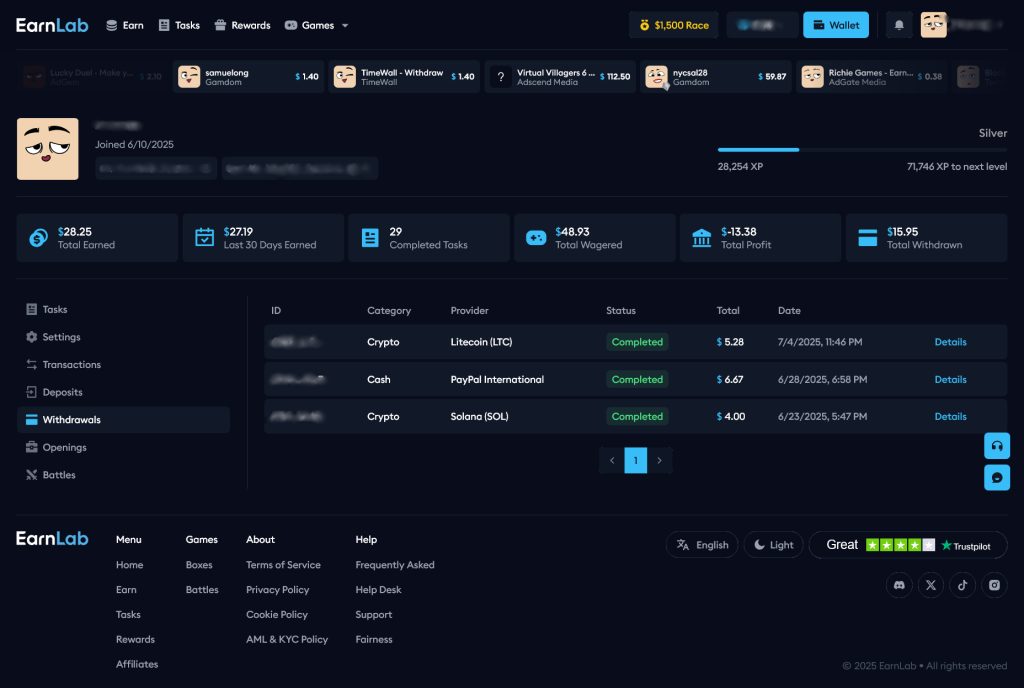This screenshot has width=1024, height=688.
Task: Open the Trustpilot rating badge
Action: pos(908,544)
